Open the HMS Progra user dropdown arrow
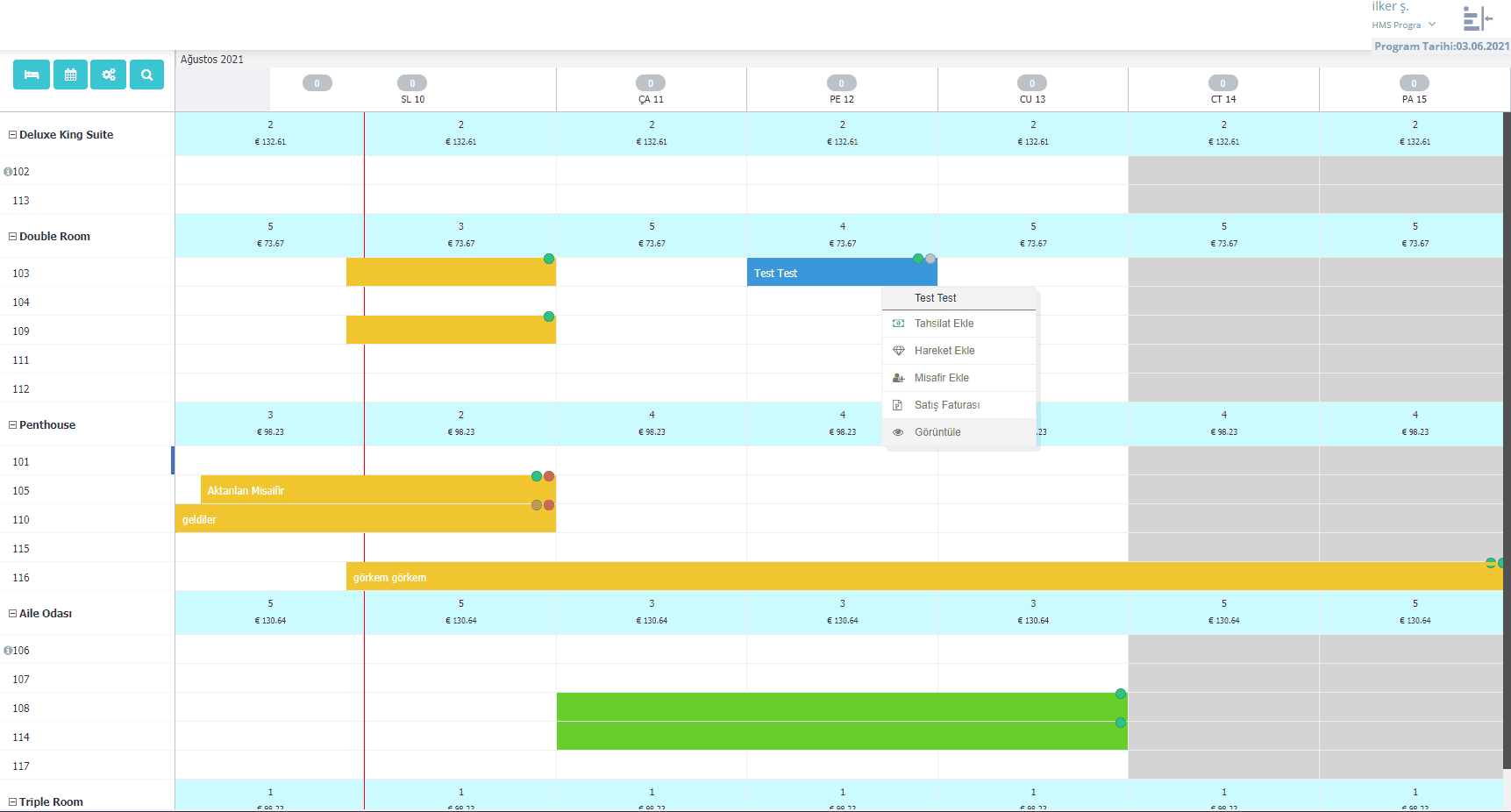Image resolution: width=1511 pixels, height=812 pixels. coord(1432,25)
